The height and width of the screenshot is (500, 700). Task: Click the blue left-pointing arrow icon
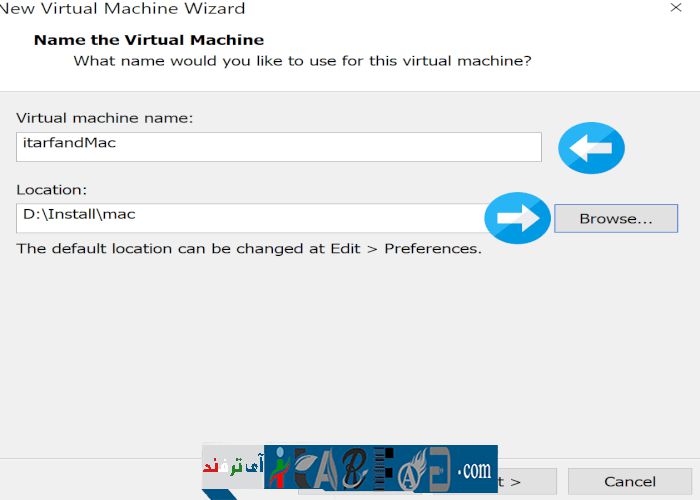click(x=591, y=148)
